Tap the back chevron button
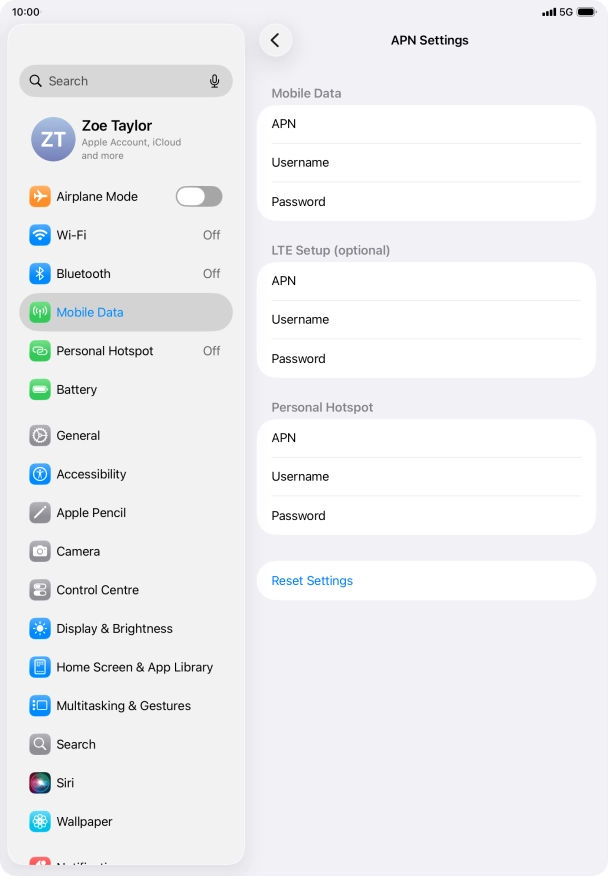The height and width of the screenshot is (876, 608). point(276,40)
